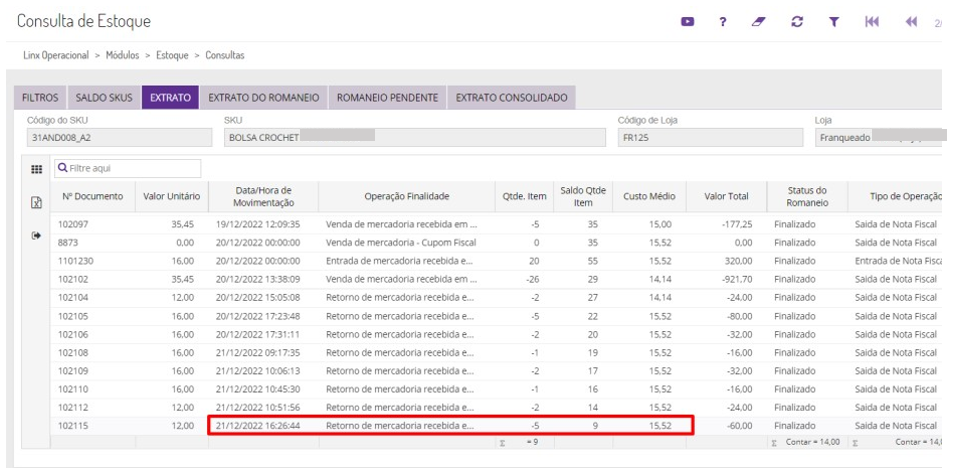Viewport: 953px width, 468px height.
Task: Click the video tutorial play icon
Action: tap(688, 22)
